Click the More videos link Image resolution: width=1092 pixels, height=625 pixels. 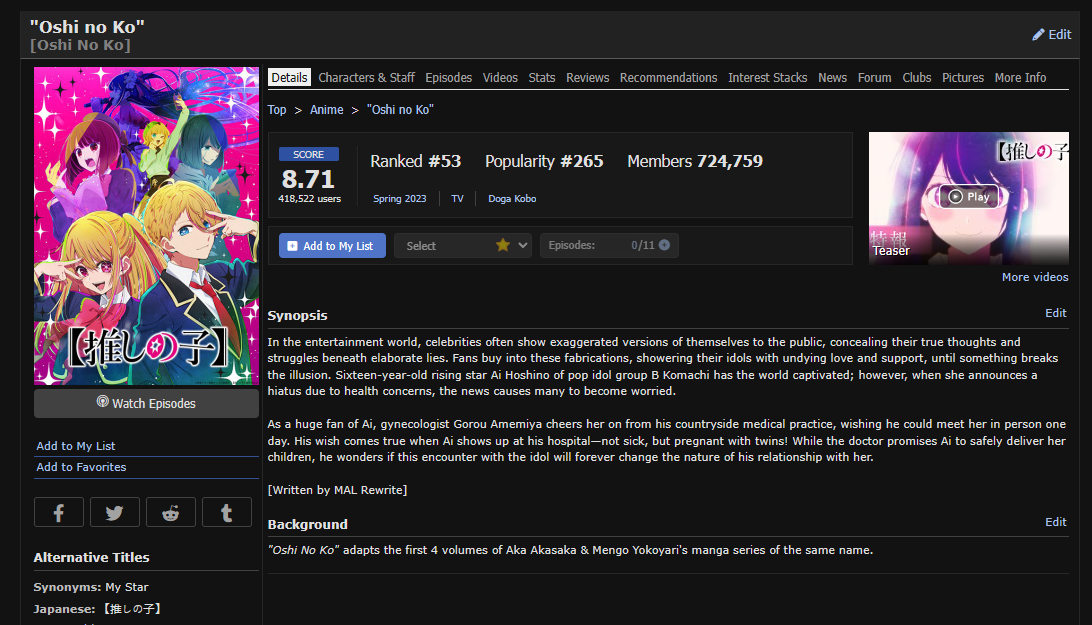point(1035,277)
